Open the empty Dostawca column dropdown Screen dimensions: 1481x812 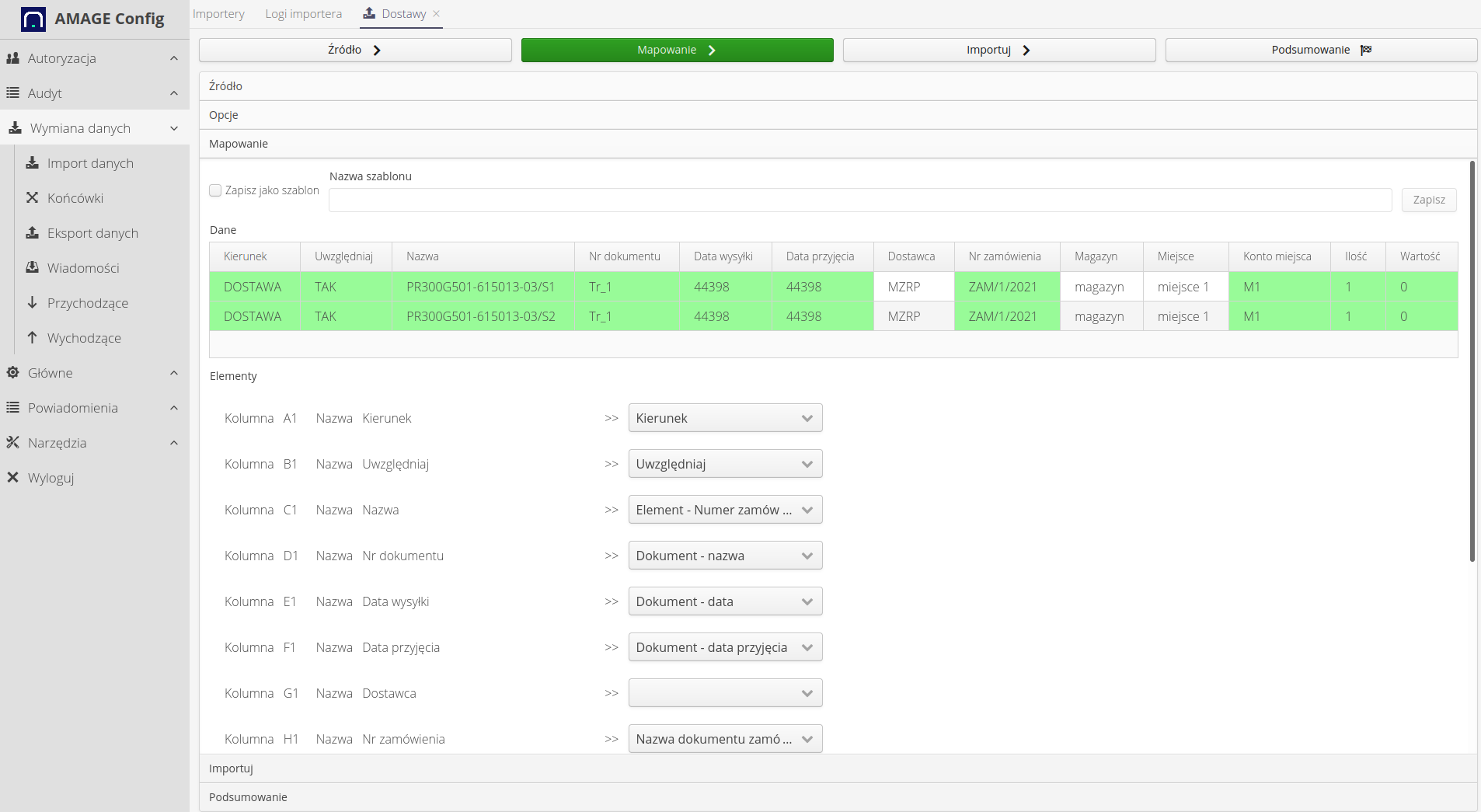point(725,693)
